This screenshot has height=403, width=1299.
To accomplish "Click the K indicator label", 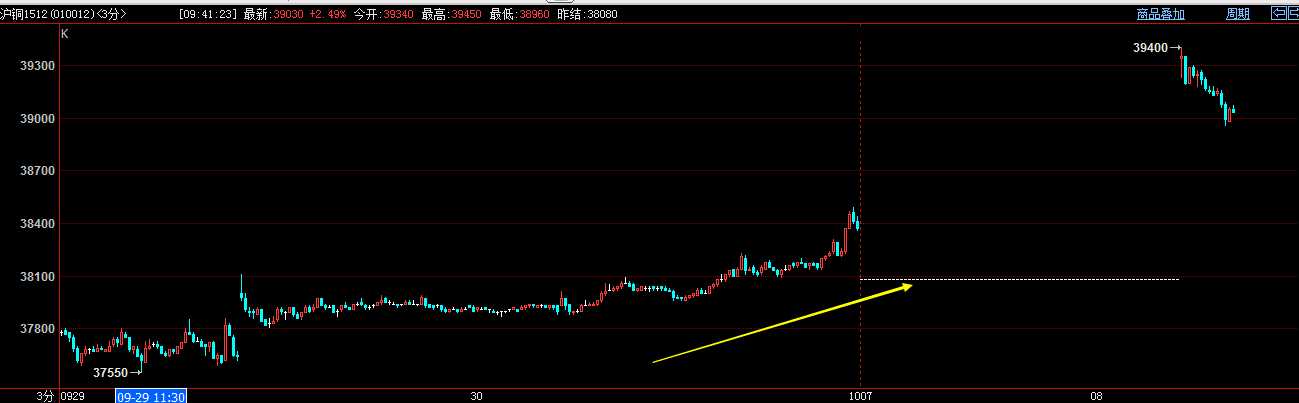I will click(x=65, y=33).
